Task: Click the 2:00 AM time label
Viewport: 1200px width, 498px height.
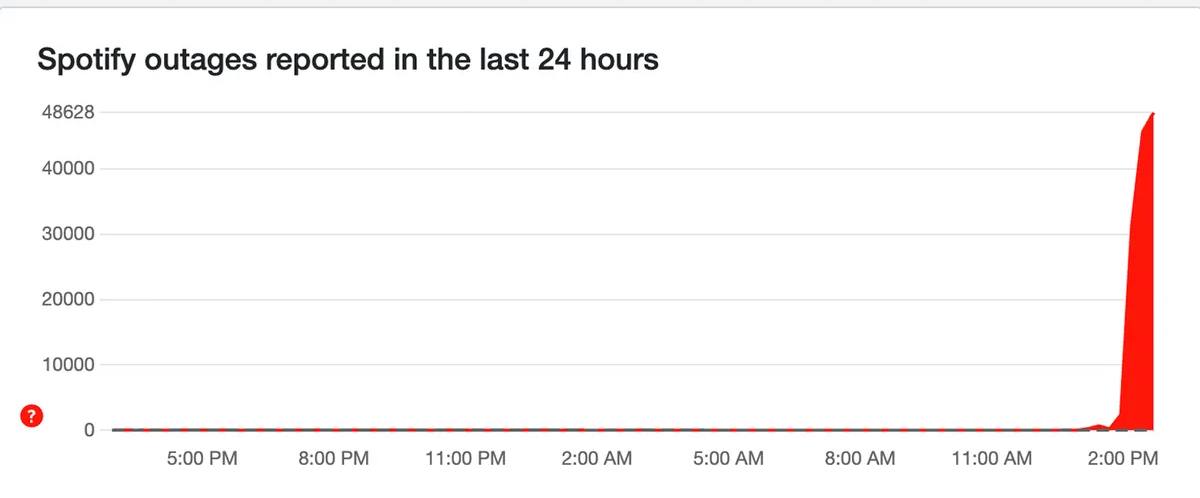Action: (596, 459)
